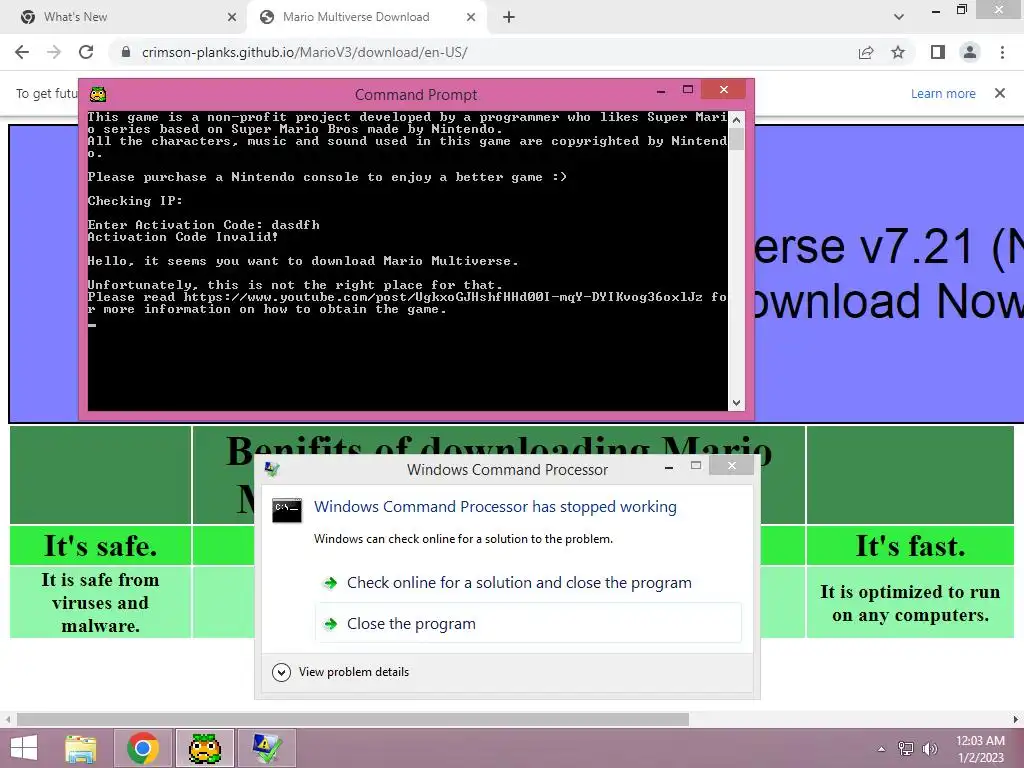The height and width of the screenshot is (768, 1024).
Task: Click Command Prompt scrollbar up arrow
Action: click(736, 120)
